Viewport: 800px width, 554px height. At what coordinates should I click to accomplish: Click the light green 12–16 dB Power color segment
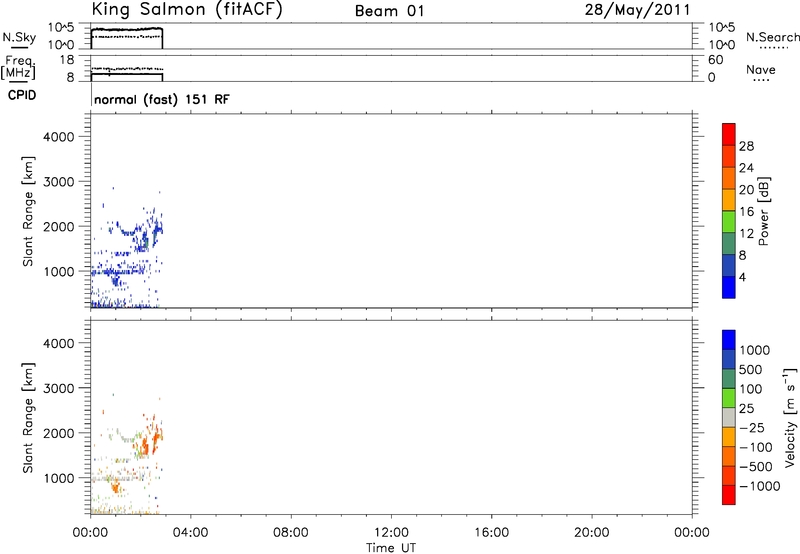tap(729, 221)
